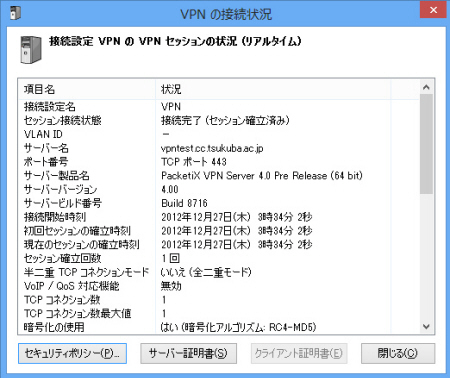
Task: Open セキュリティポリシー(P) button
Action: tap(72, 353)
